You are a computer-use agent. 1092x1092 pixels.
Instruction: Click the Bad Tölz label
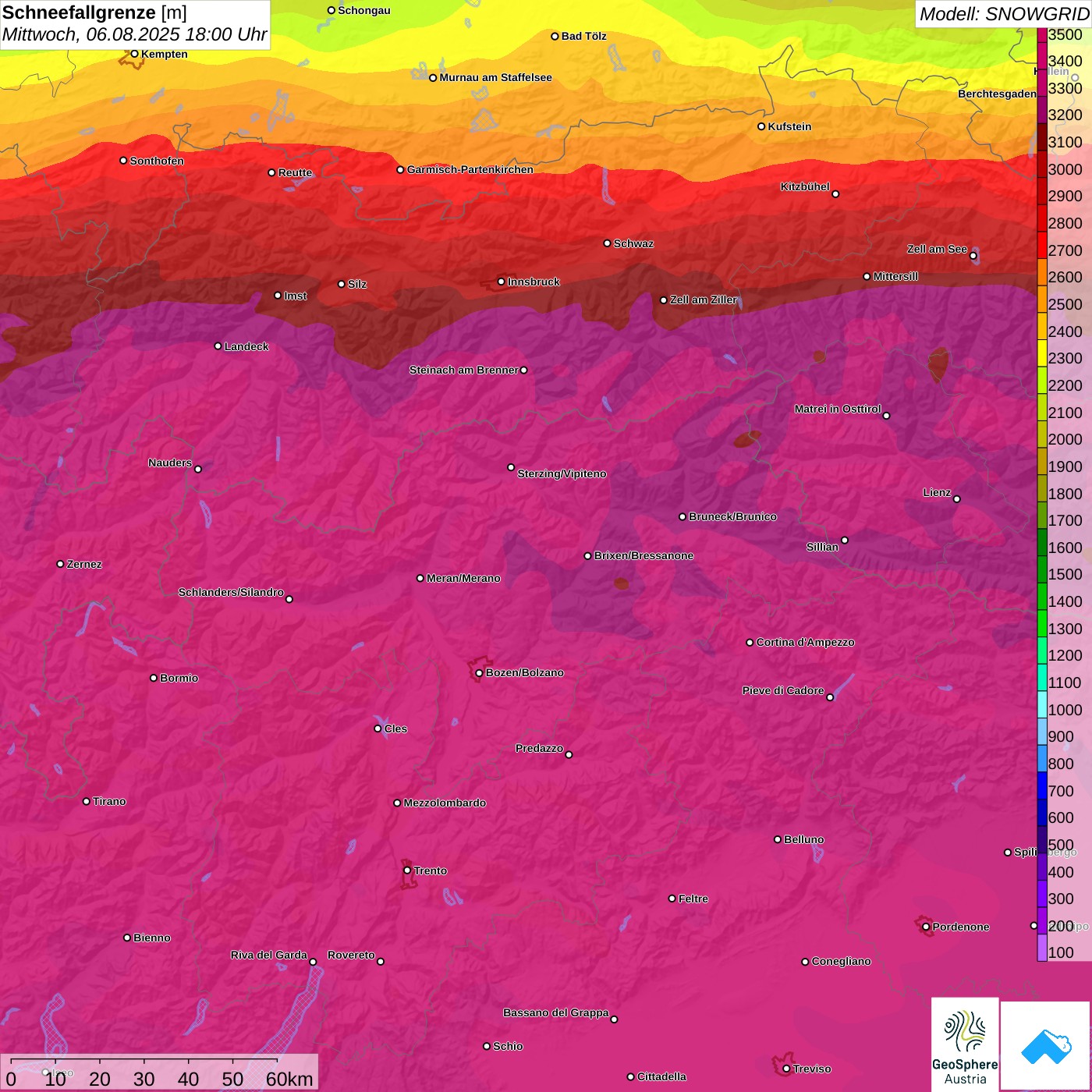(x=584, y=36)
